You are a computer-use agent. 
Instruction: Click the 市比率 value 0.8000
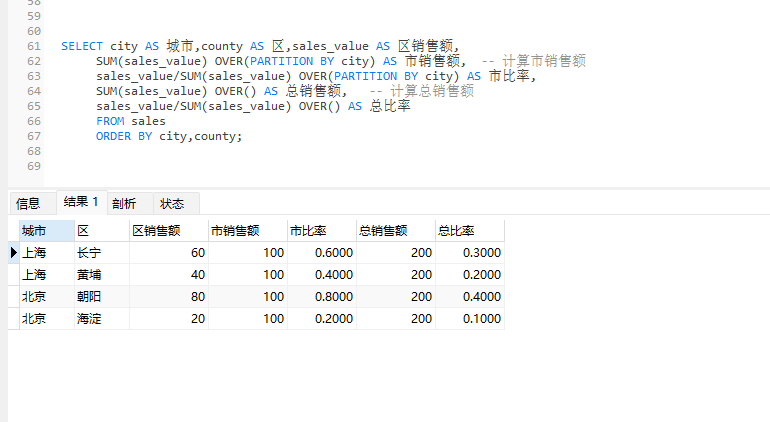[322, 297]
